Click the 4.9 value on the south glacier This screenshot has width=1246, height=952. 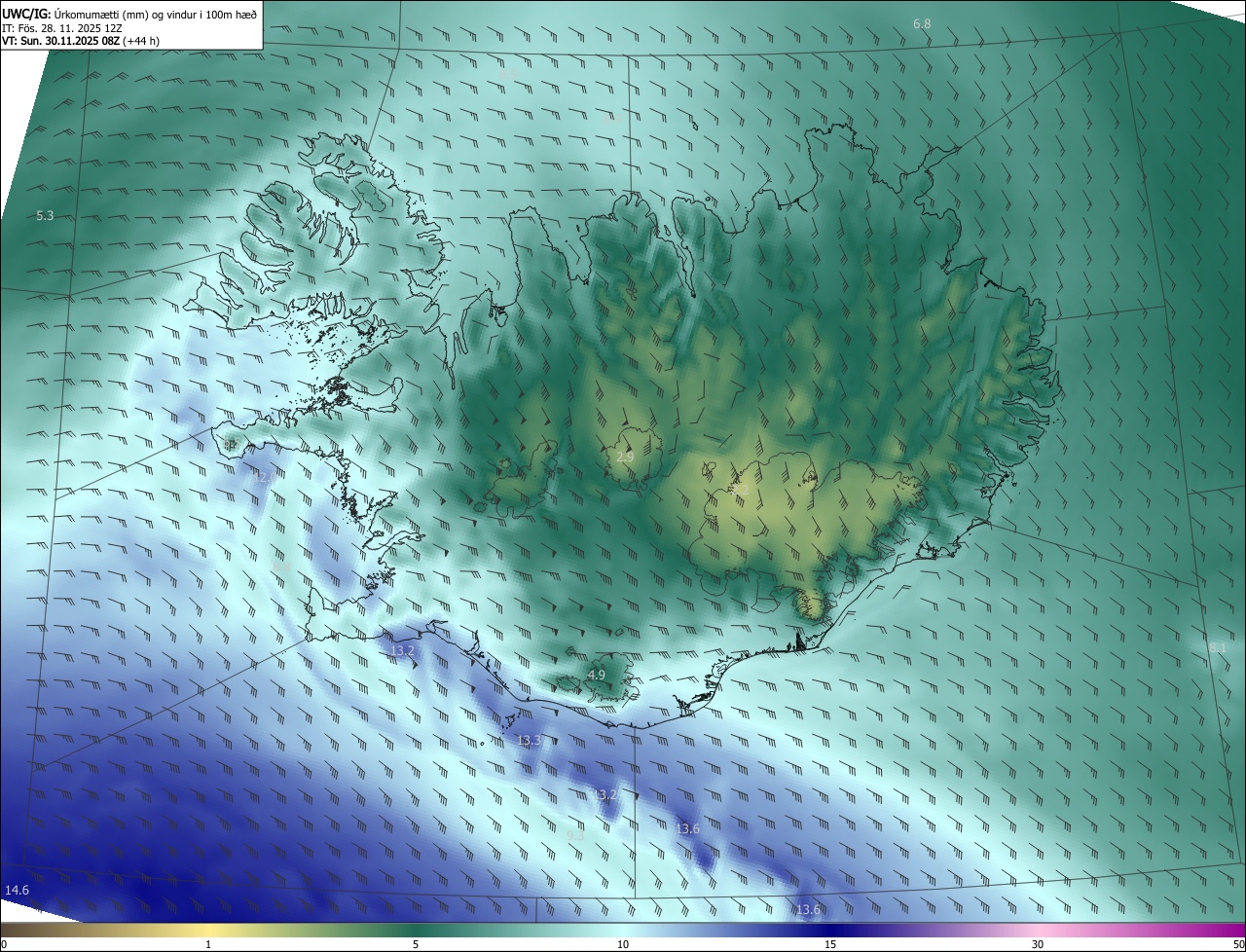[597, 675]
